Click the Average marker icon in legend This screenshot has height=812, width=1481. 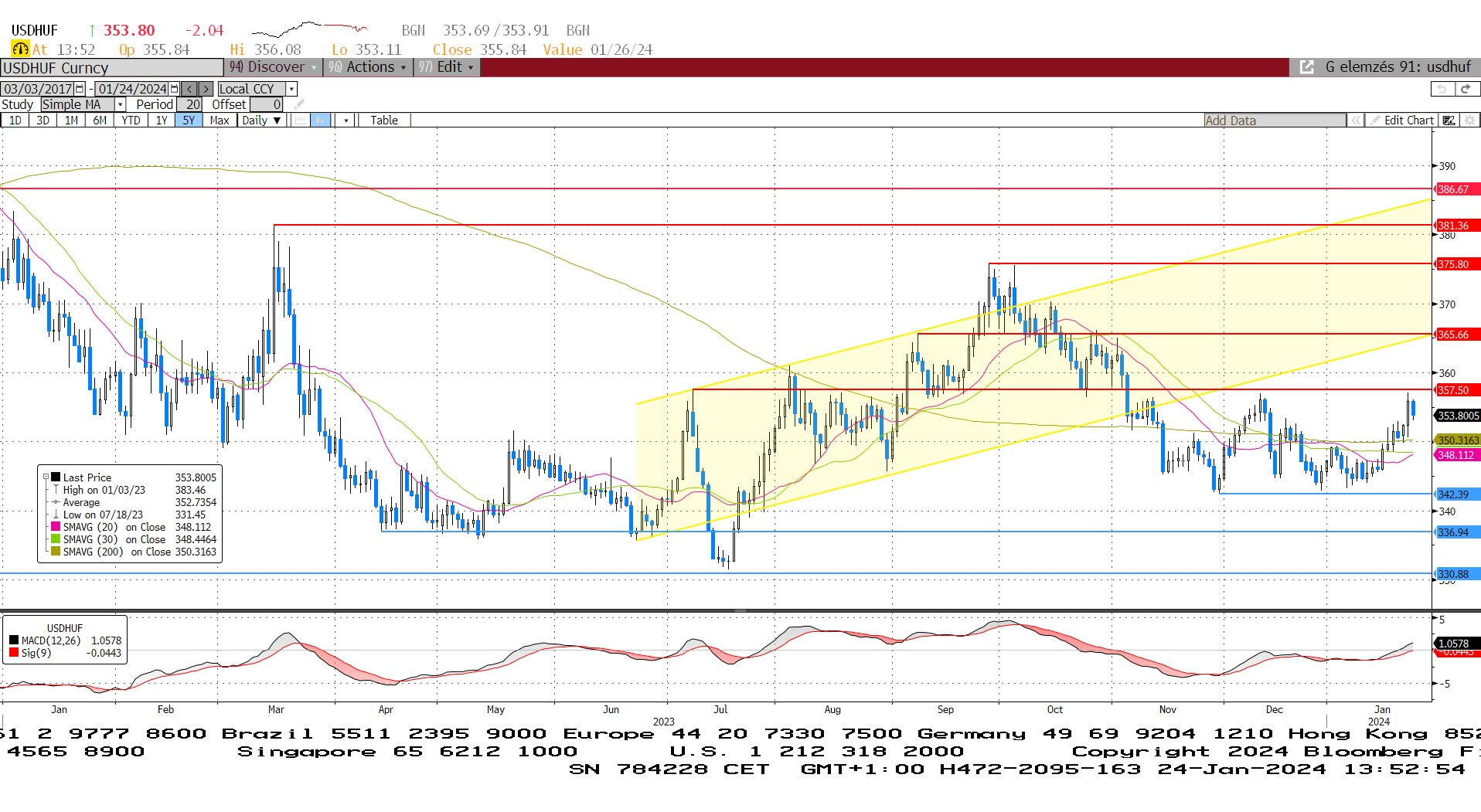click(56, 502)
